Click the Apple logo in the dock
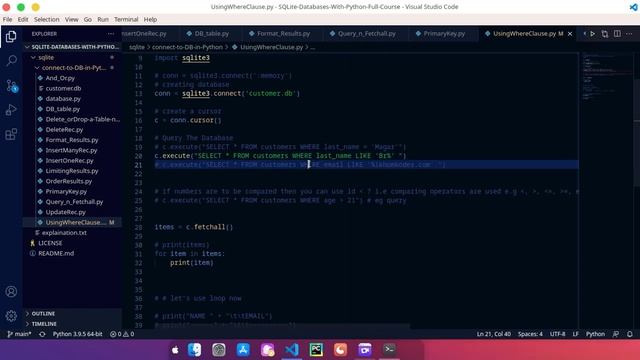 [x=175, y=350]
